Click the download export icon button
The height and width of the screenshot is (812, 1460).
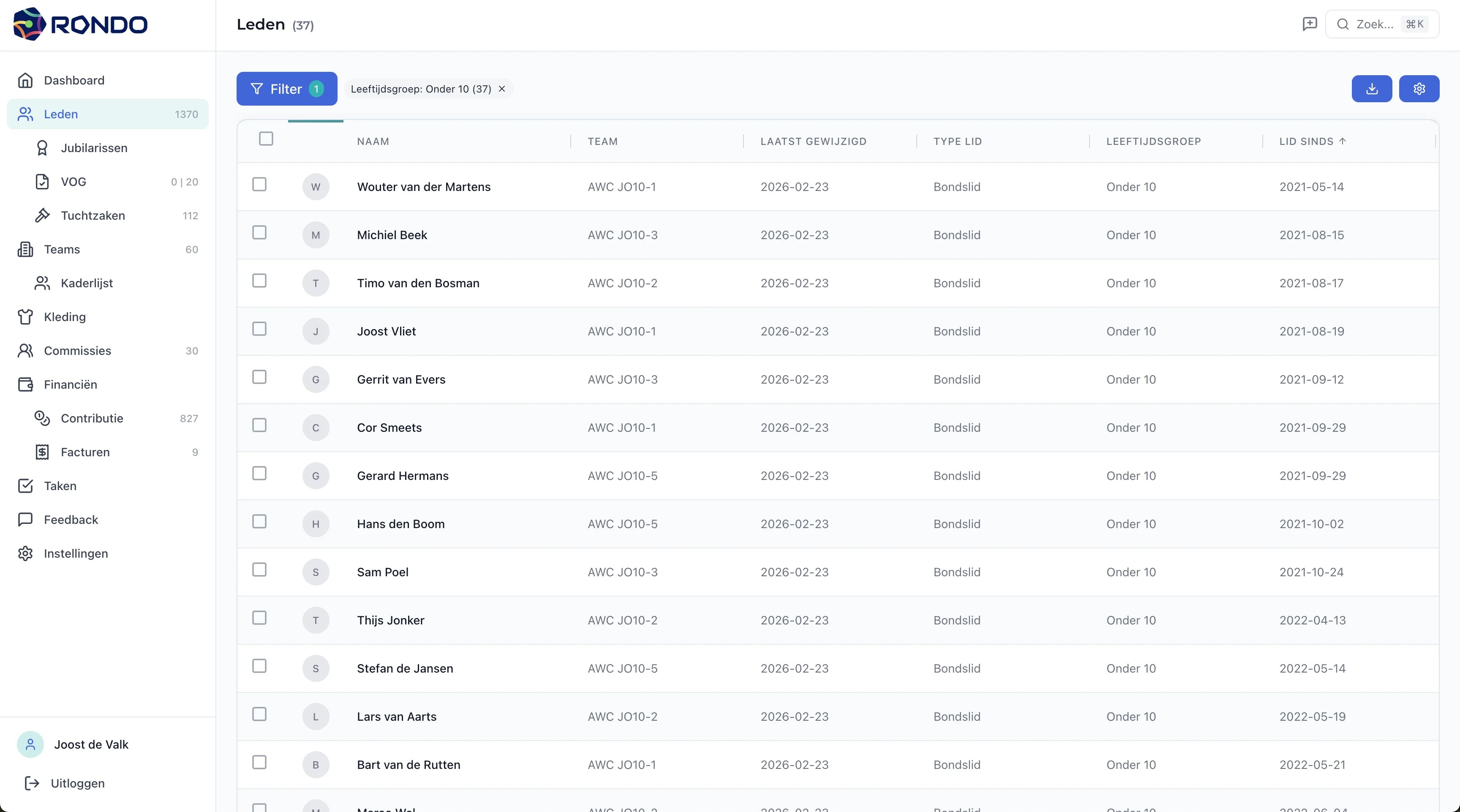coord(1372,89)
